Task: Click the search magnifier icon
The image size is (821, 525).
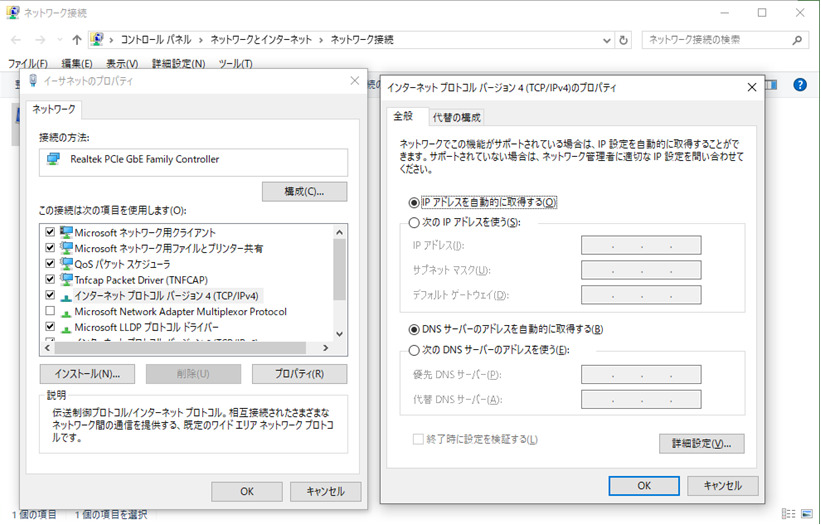Action: click(x=797, y=40)
